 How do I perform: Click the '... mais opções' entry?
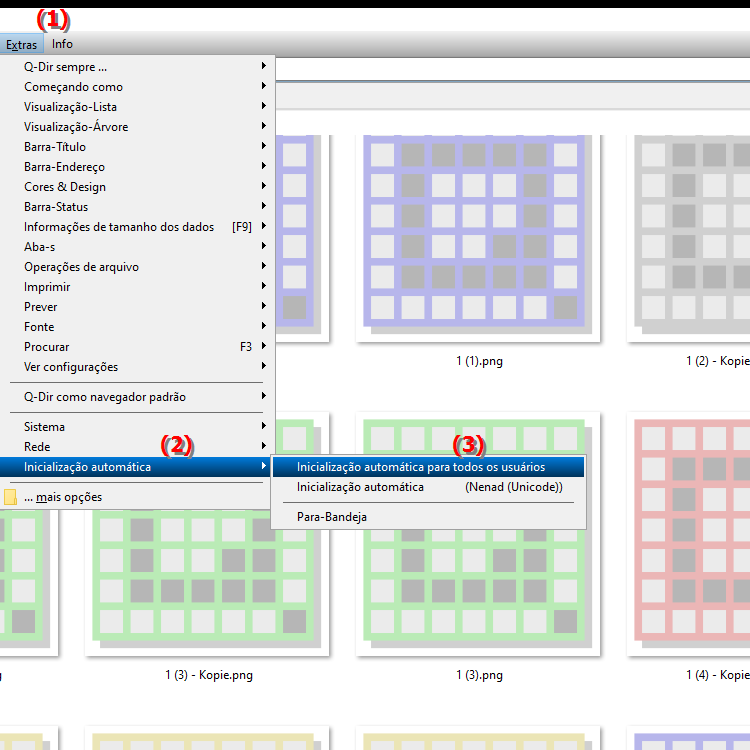[137, 497]
